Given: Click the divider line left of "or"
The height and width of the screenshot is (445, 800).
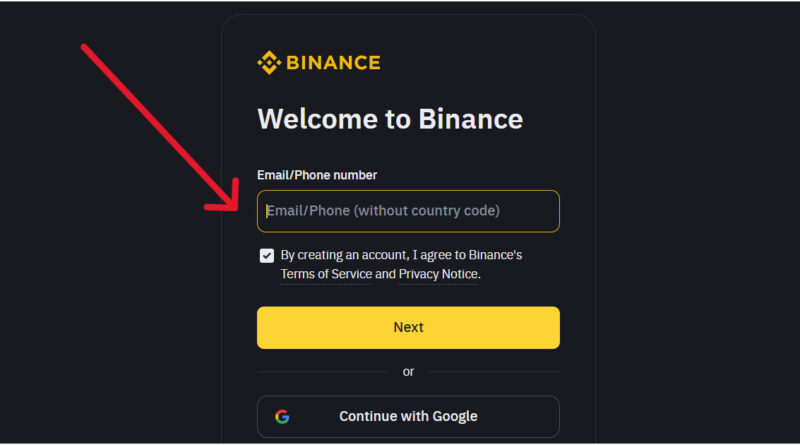Looking at the screenshot, I should 322,371.
